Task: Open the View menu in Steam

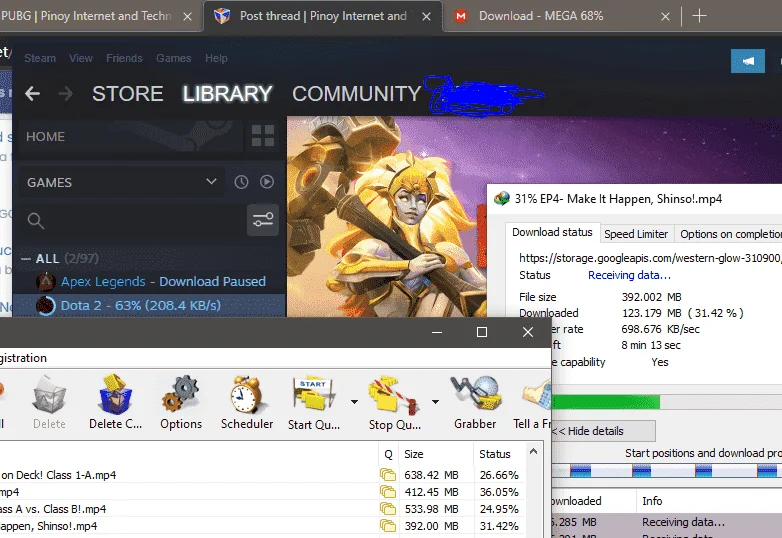Action: [81, 58]
